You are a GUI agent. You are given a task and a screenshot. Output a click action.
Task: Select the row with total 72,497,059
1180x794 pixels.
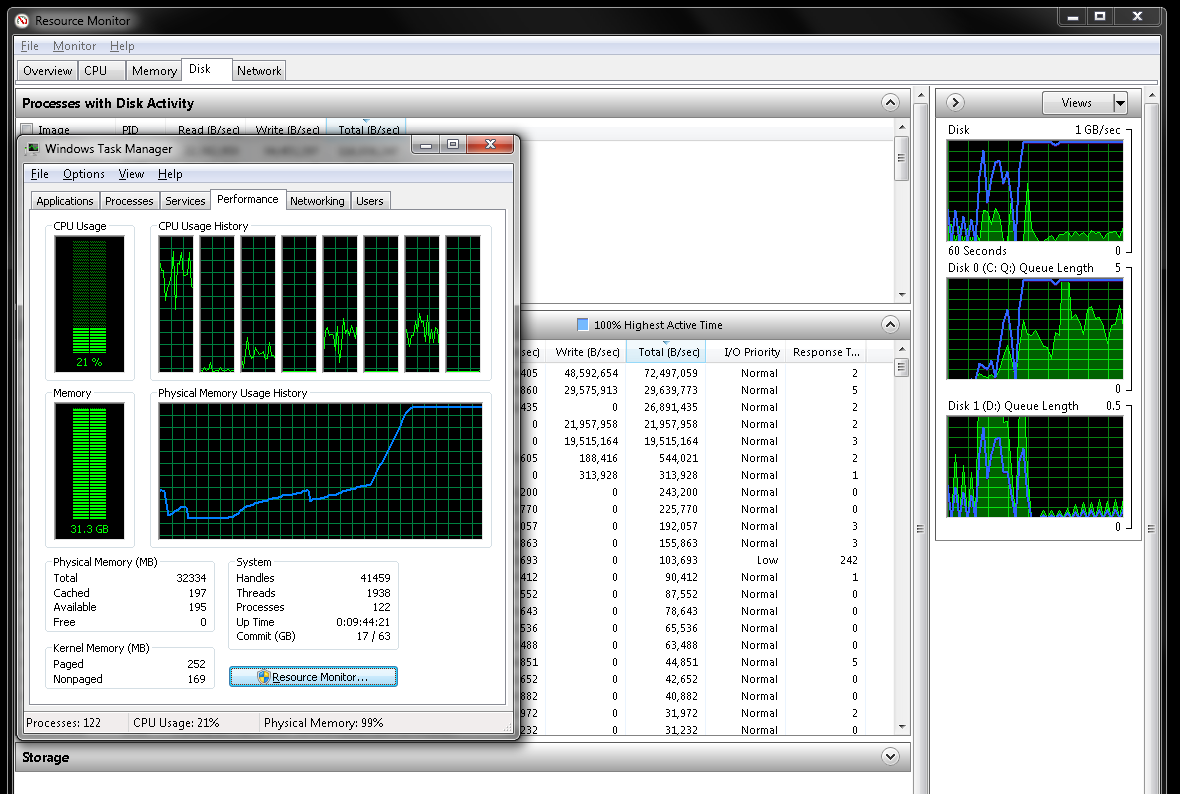(x=692, y=373)
